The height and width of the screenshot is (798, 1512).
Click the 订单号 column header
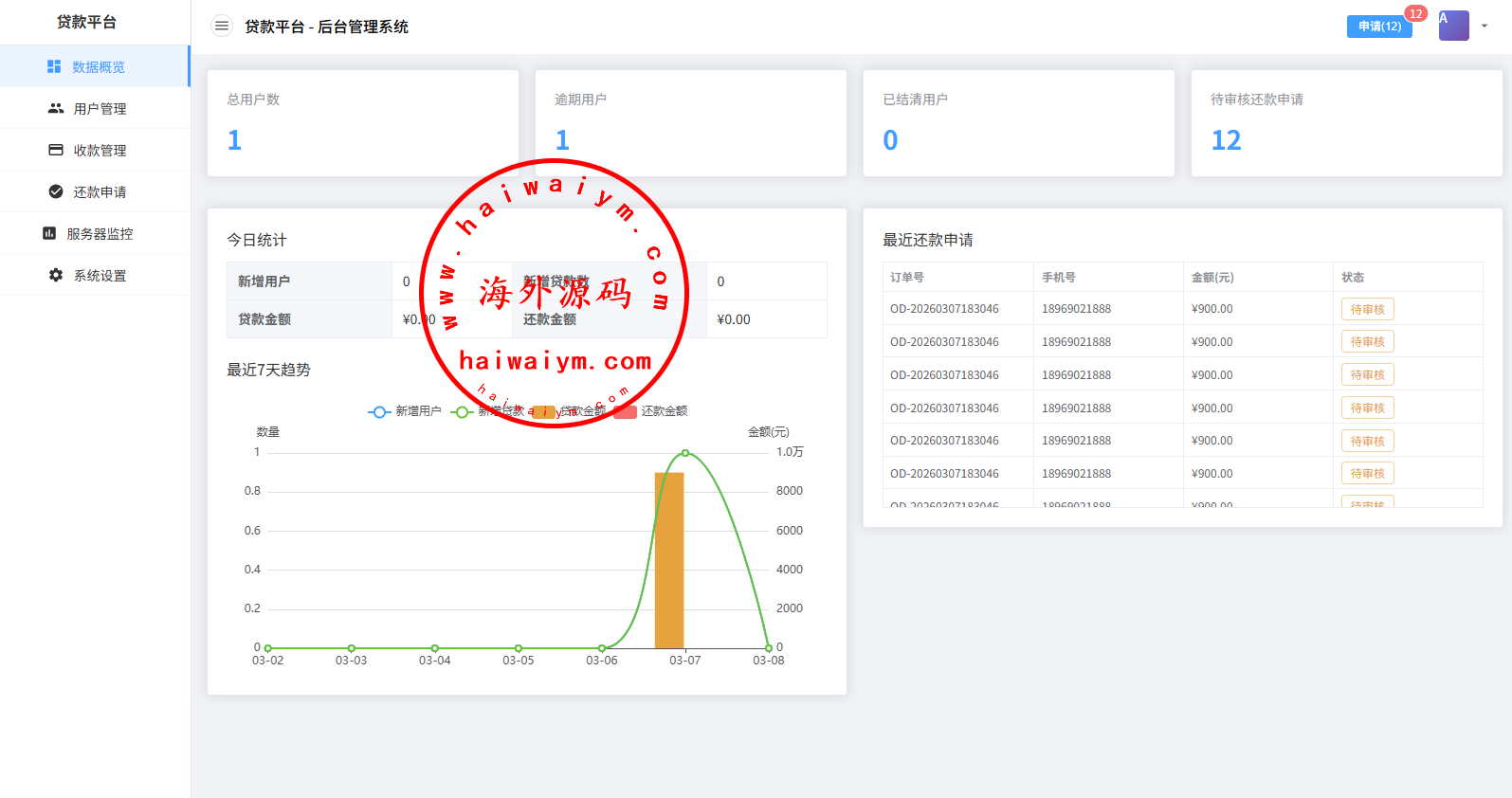[907, 278]
